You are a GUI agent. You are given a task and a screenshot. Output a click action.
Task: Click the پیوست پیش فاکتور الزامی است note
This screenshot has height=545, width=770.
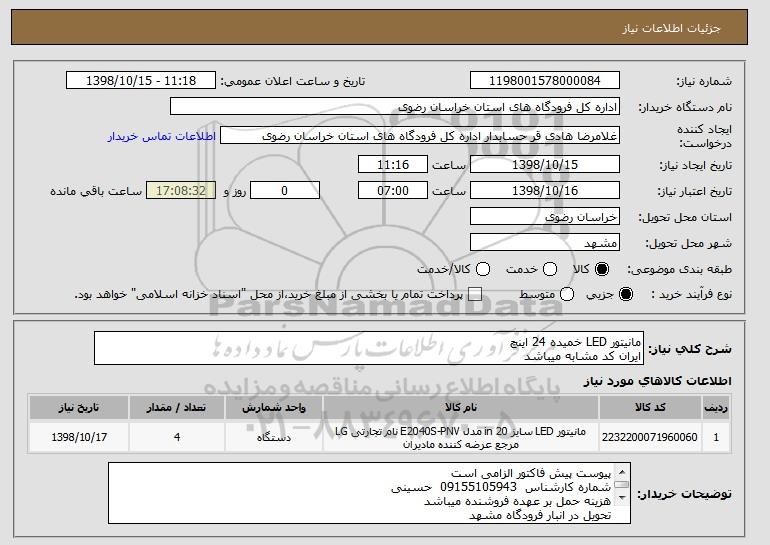point(531,473)
